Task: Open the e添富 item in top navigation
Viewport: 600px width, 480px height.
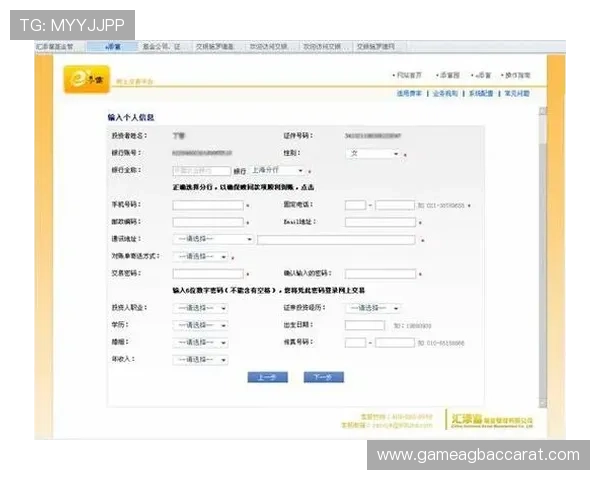Action: pyautogui.click(x=481, y=75)
